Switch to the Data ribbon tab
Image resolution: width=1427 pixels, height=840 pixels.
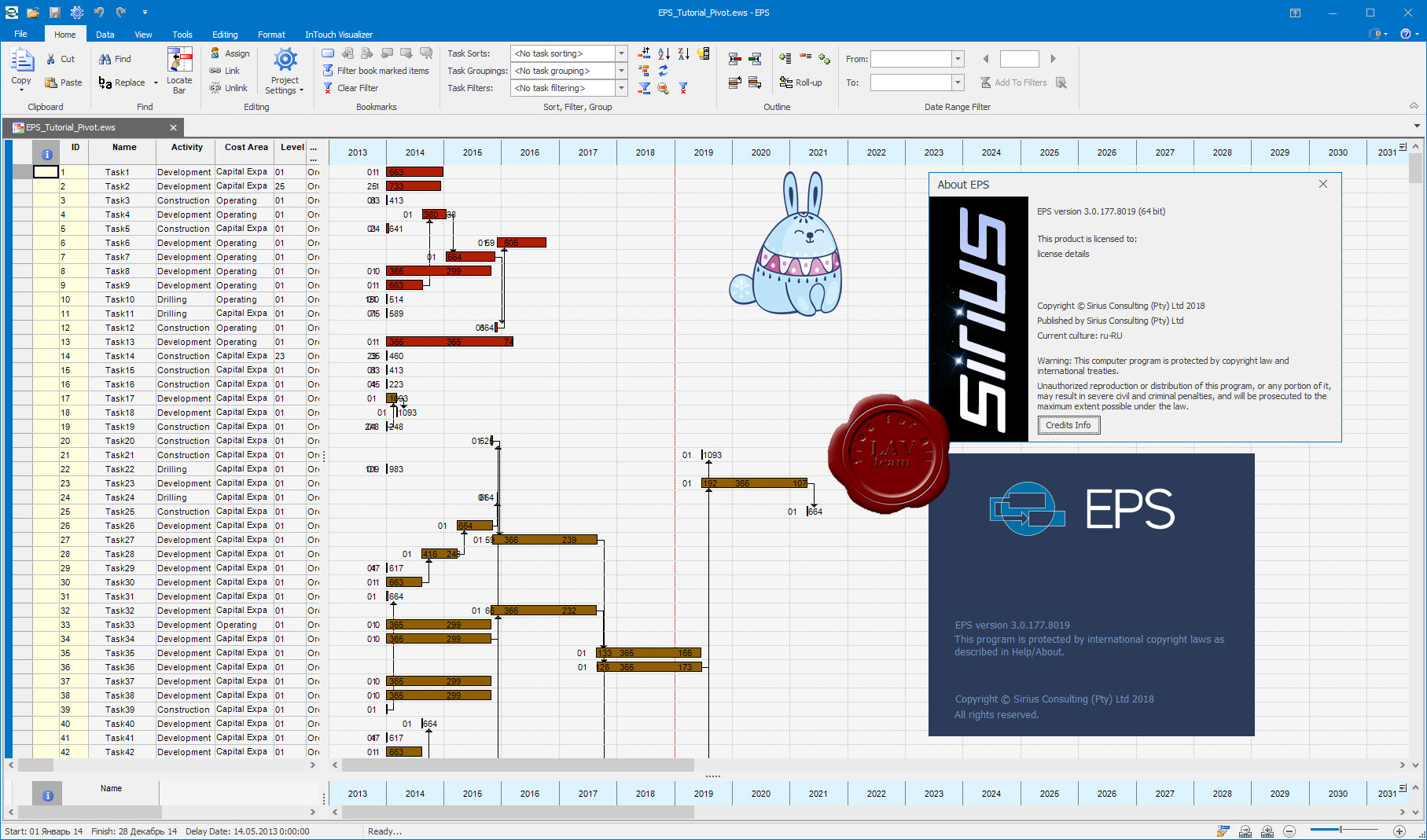click(x=105, y=35)
